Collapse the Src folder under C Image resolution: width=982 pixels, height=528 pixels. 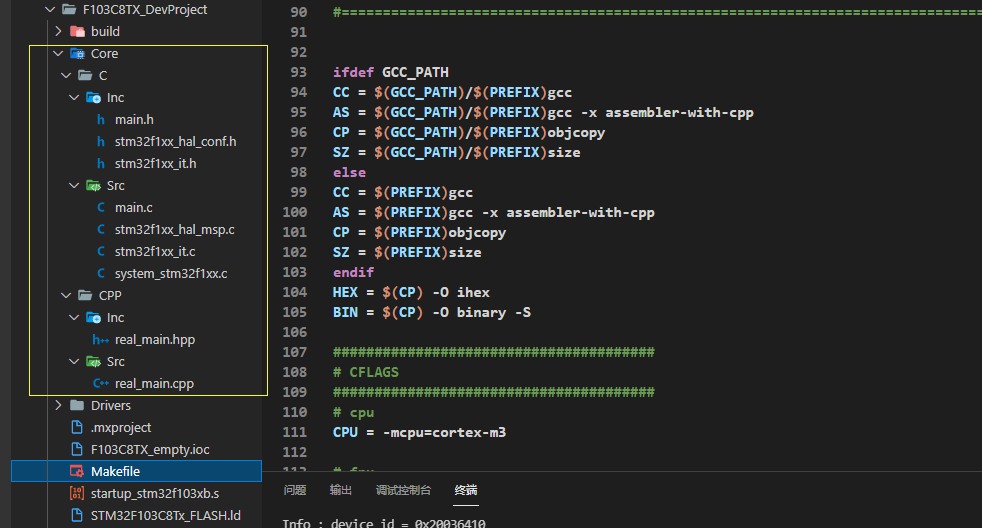click(x=75, y=185)
